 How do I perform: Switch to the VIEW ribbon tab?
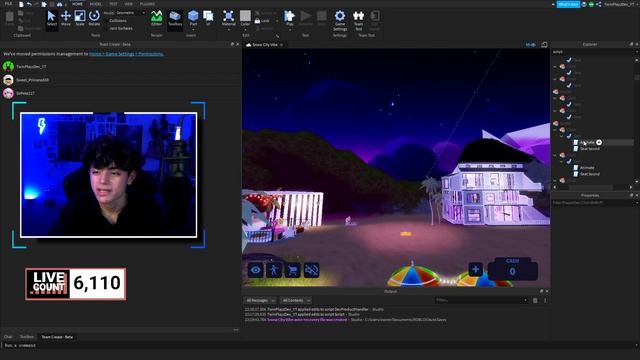click(129, 4)
